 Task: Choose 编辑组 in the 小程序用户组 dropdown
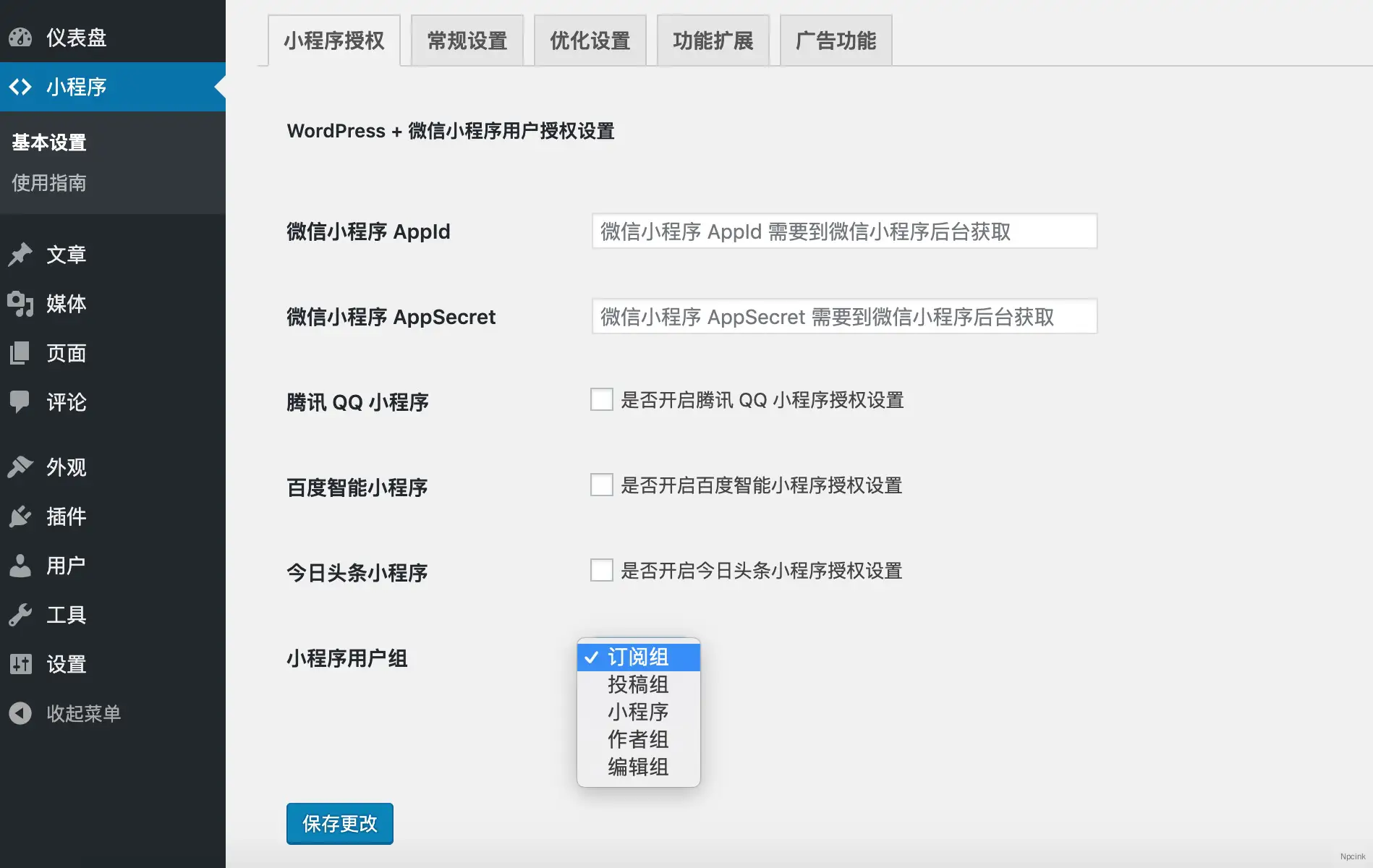pyautogui.click(x=637, y=767)
